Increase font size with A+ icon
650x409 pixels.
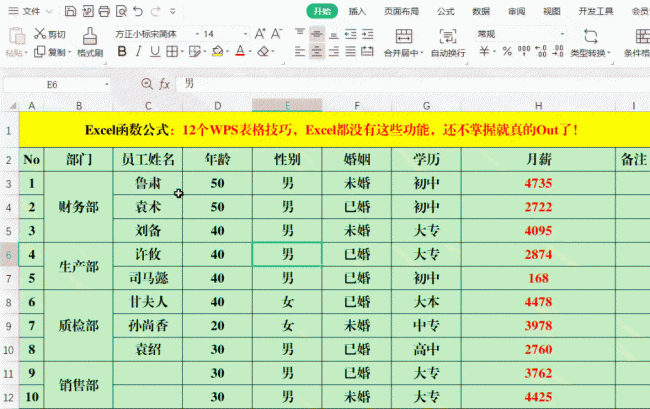[x=260, y=34]
